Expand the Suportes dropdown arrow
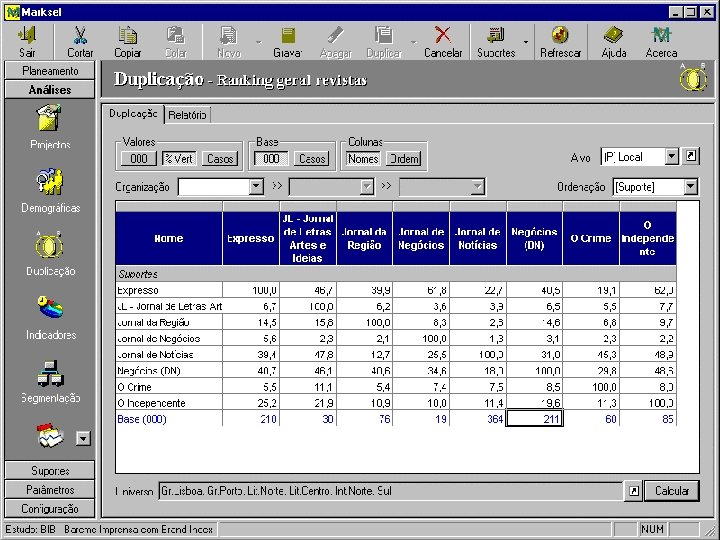Screen dimensions: 720x540 tap(526, 42)
